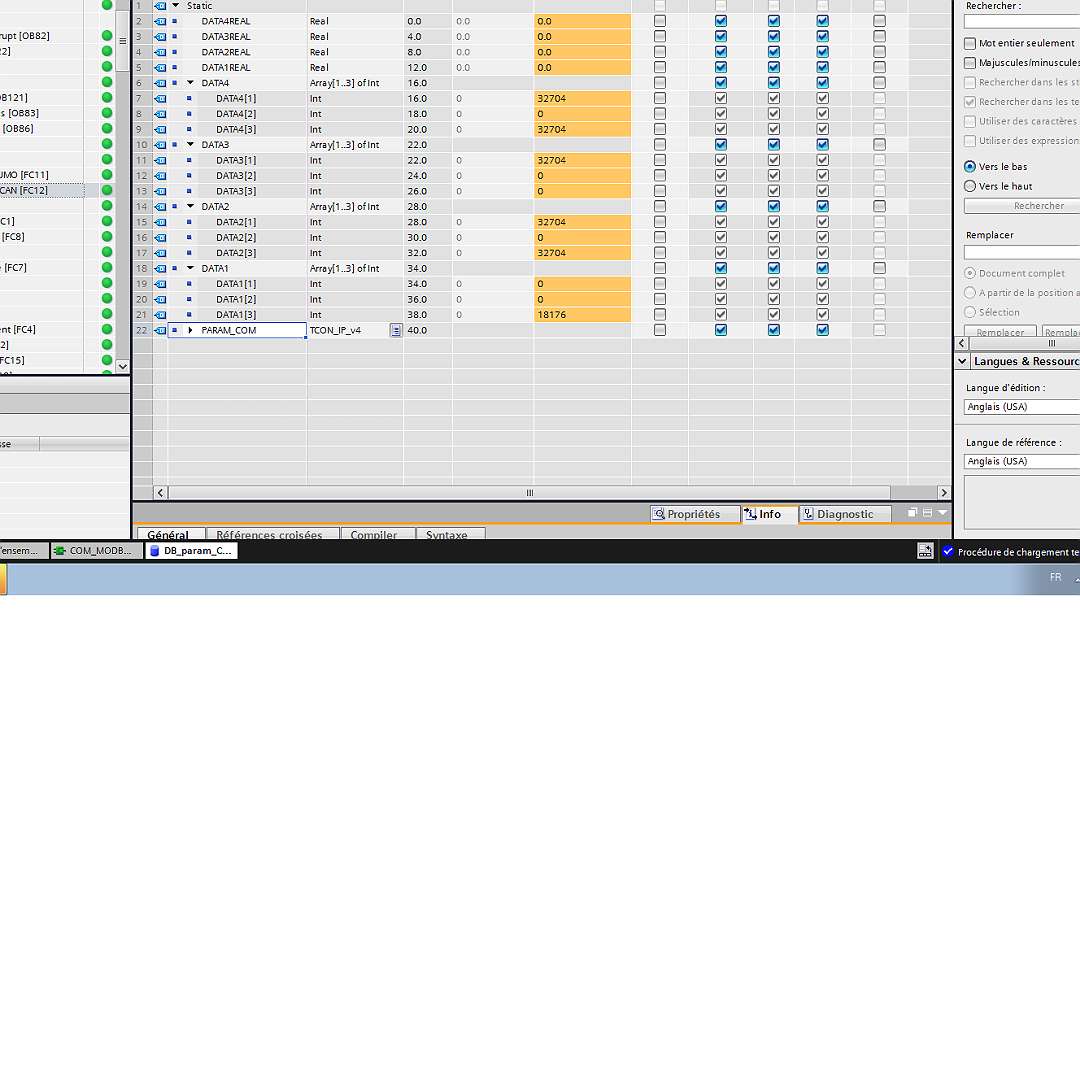Image resolution: width=1080 pixels, height=1080 pixels.
Task: Untick the first blue checked box in the PARAM_COM row
Action: pyautogui.click(x=720, y=330)
